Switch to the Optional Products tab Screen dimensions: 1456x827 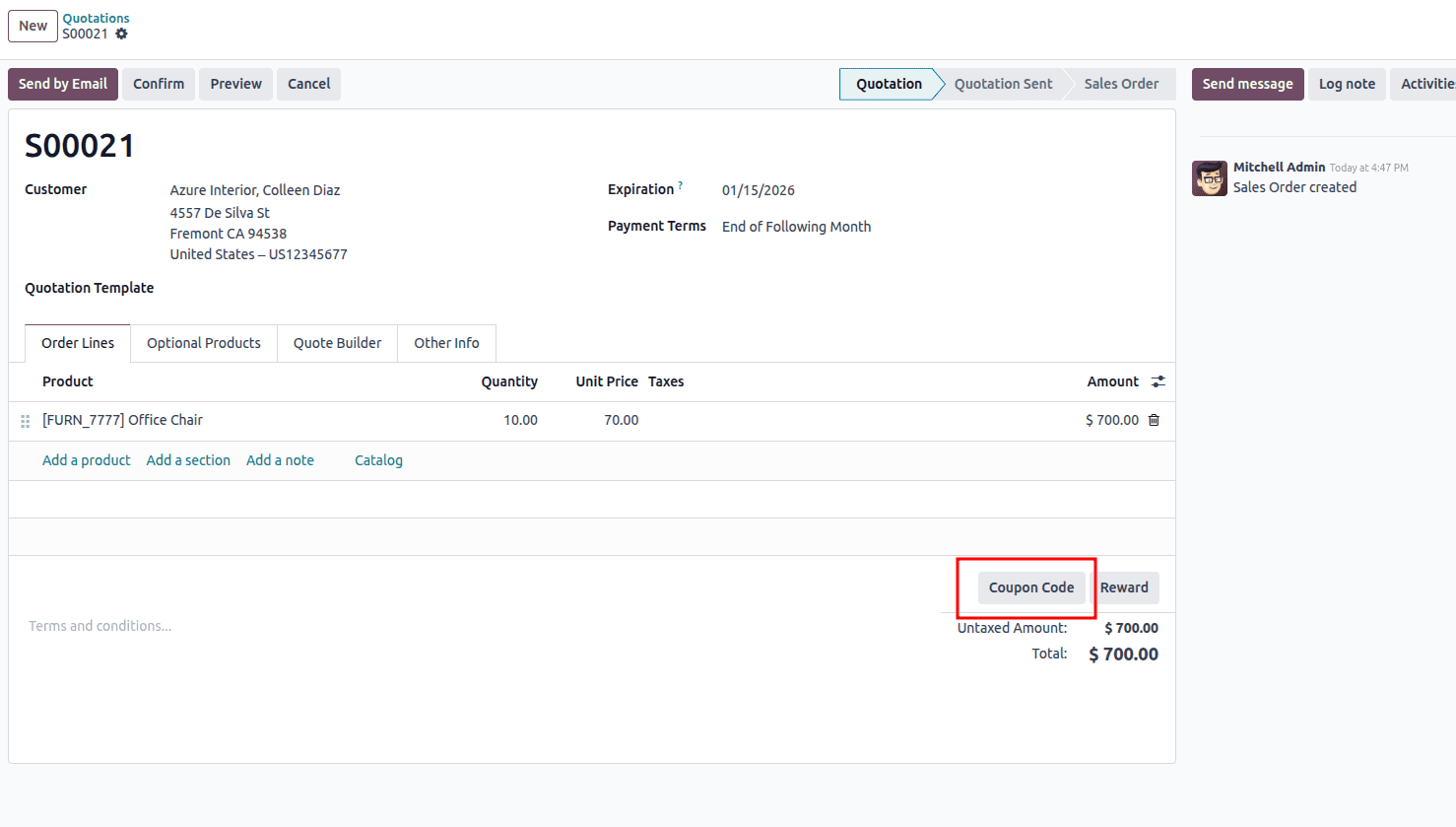203,342
